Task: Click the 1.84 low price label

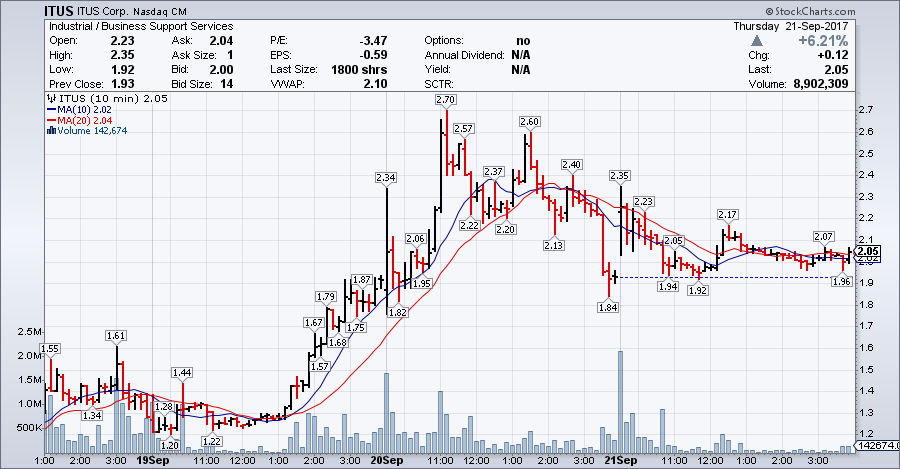Action: coord(608,308)
